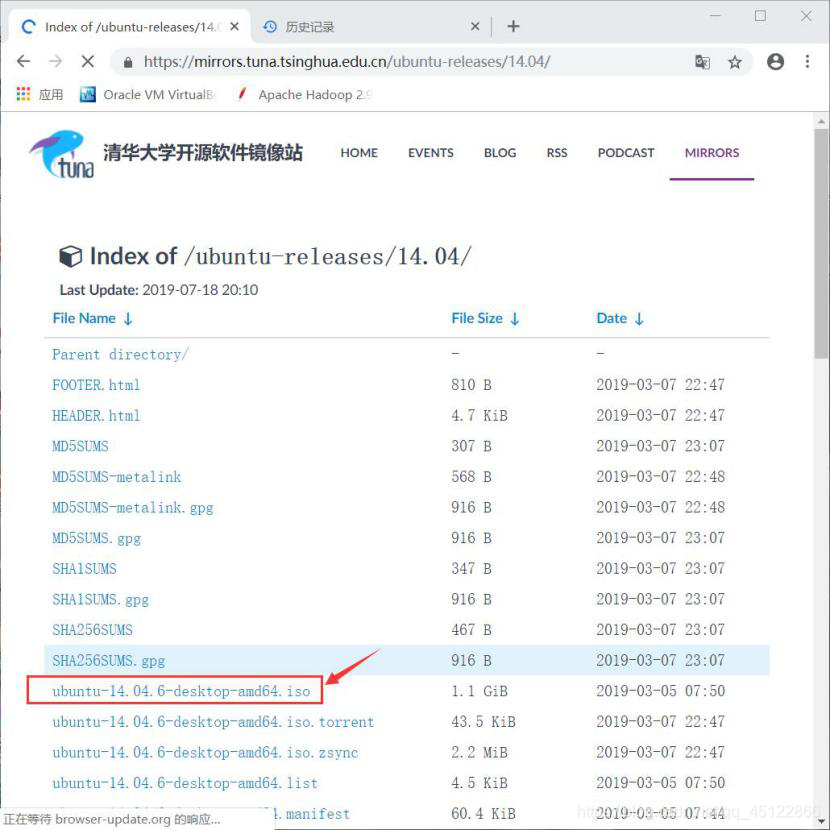Image resolution: width=830 pixels, height=830 pixels.
Task: Open the 应用 apps grid bookmark
Action: 40,94
